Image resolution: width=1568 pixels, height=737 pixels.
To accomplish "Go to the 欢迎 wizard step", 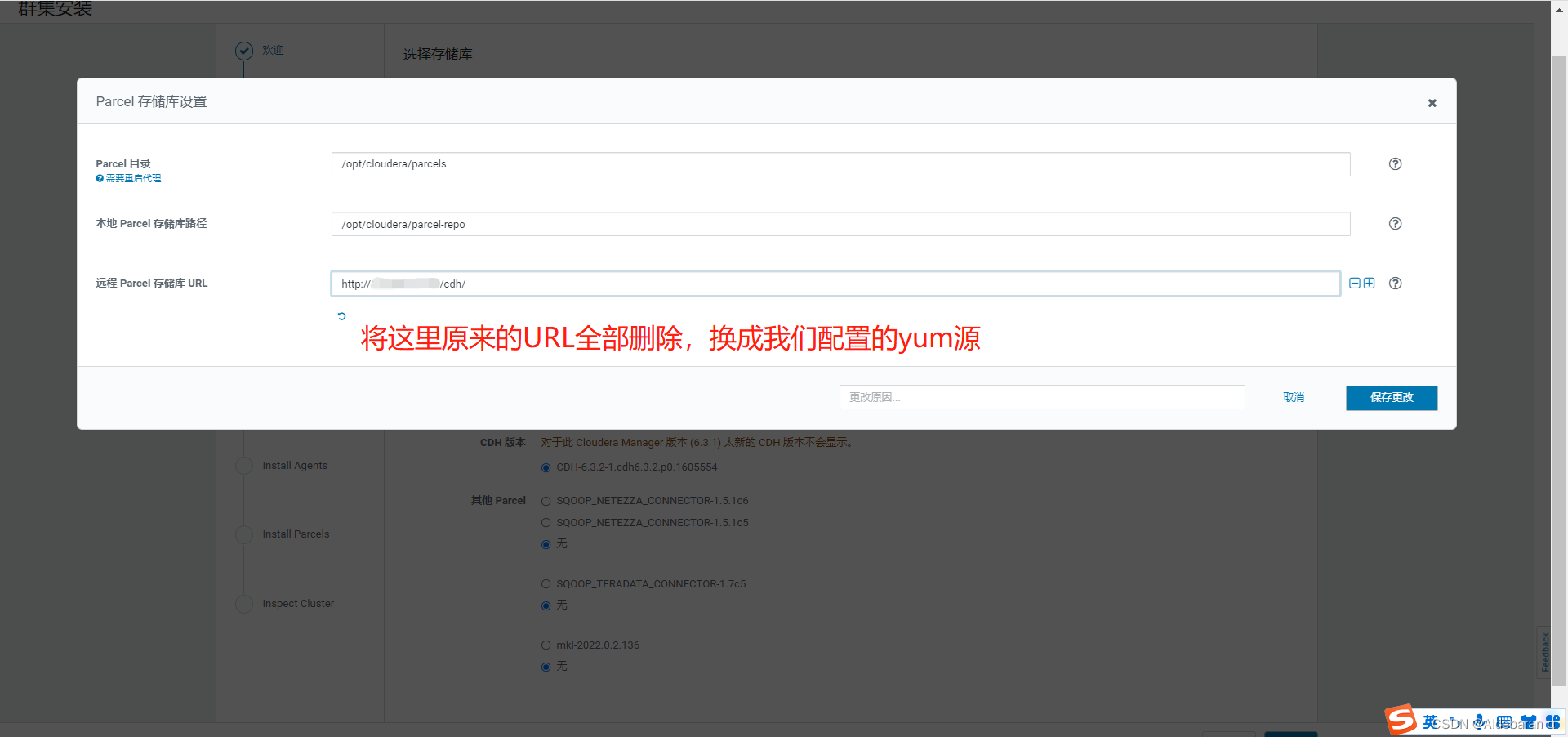I will coord(273,51).
